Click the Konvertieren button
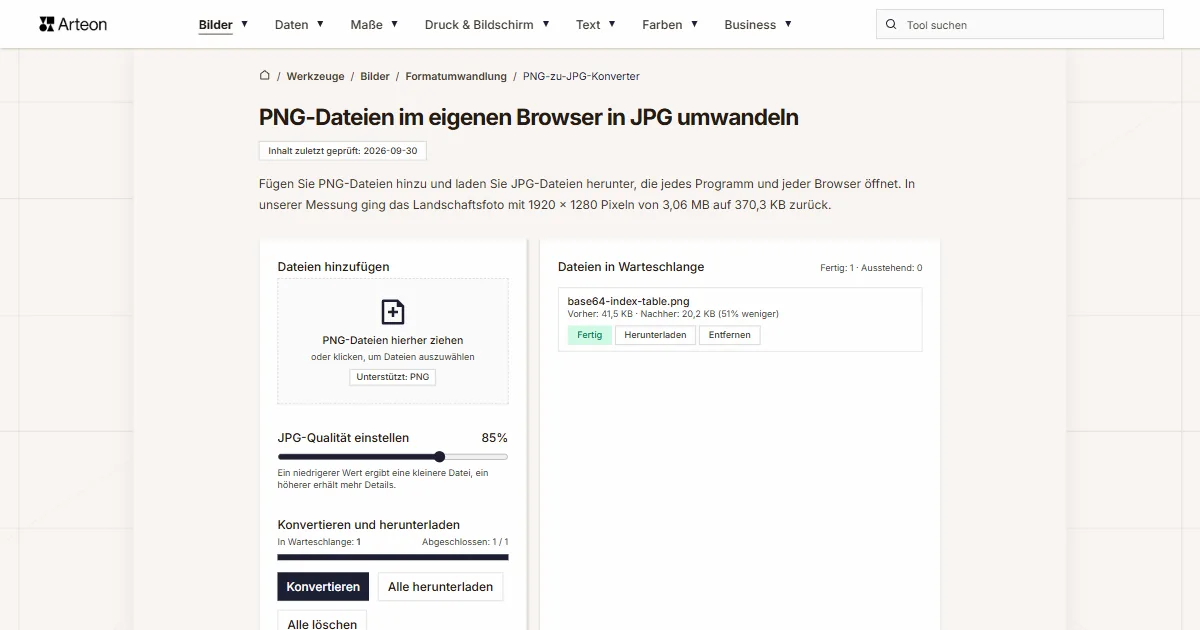This screenshot has height=630, width=1200. point(323,587)
